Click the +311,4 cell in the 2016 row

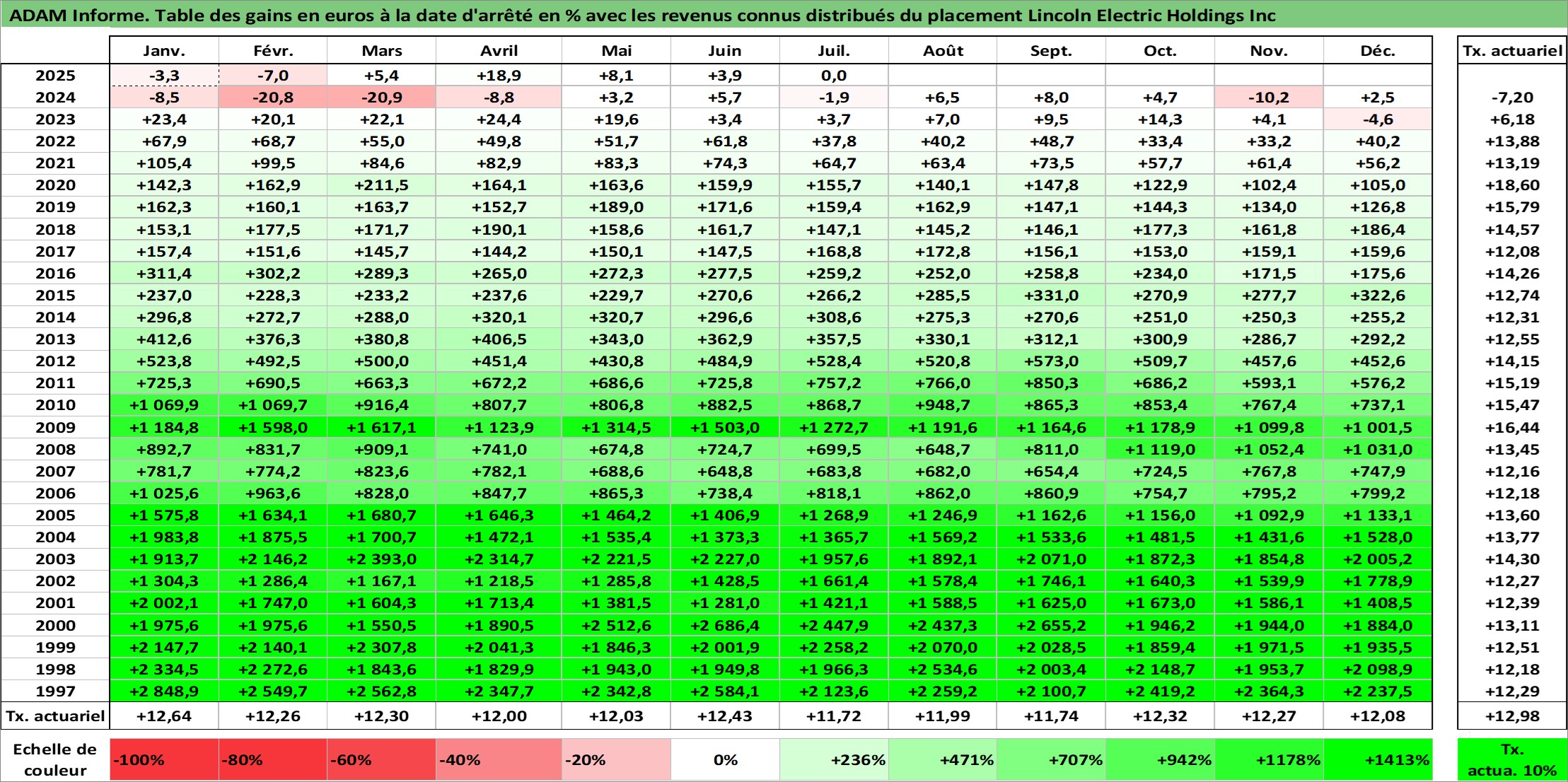164,274
